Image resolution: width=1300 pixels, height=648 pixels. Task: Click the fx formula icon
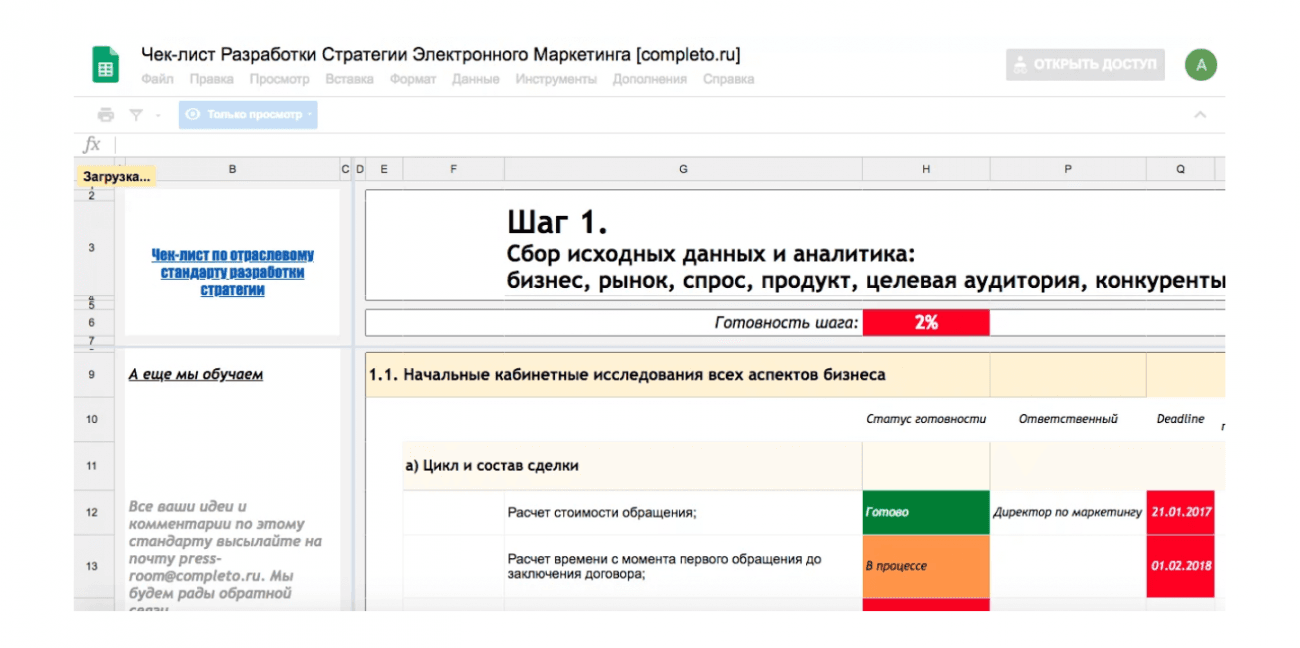coord(92,145)
